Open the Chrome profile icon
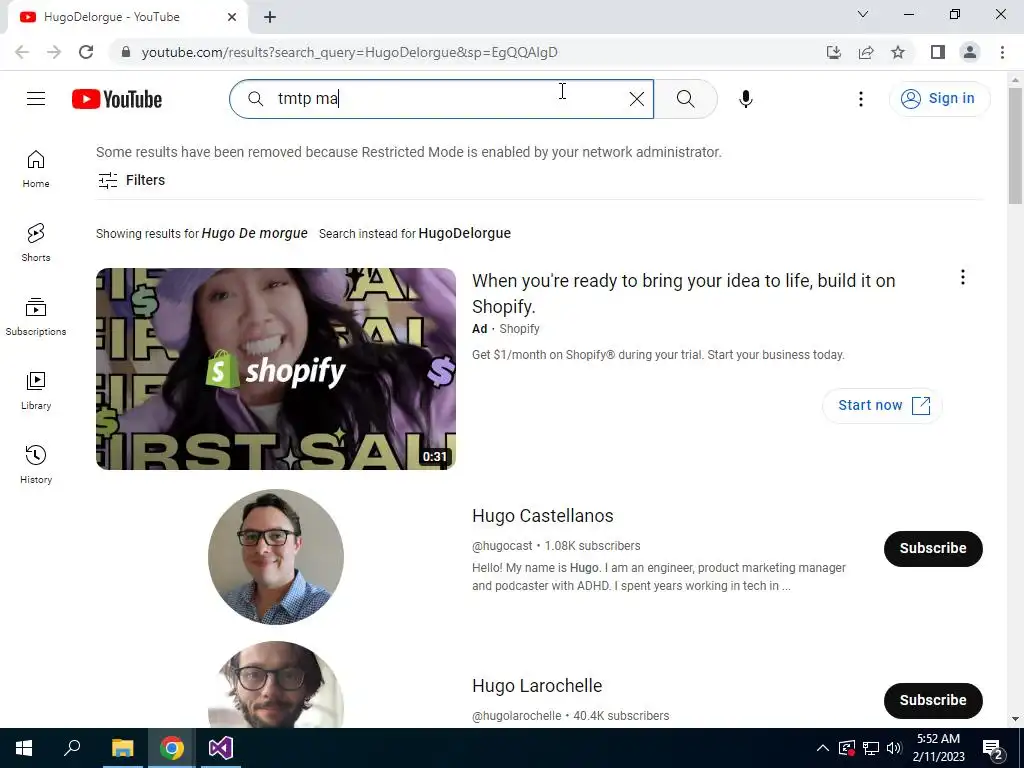Screen dimensions: 1024x768 click(x=970, y=52)
